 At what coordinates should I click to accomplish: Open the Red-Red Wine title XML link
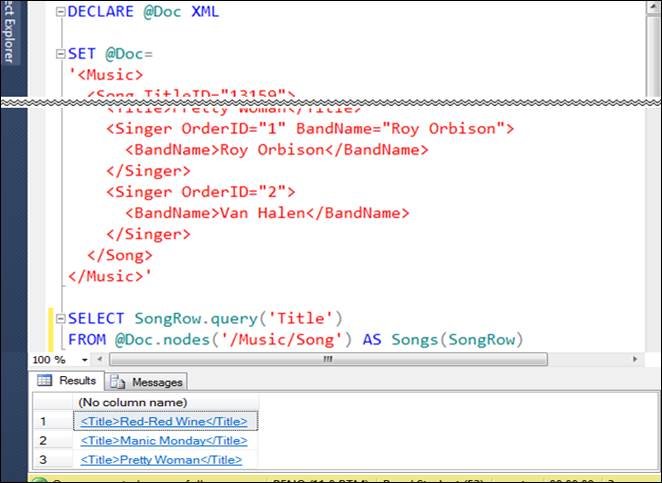click(164, 421)
